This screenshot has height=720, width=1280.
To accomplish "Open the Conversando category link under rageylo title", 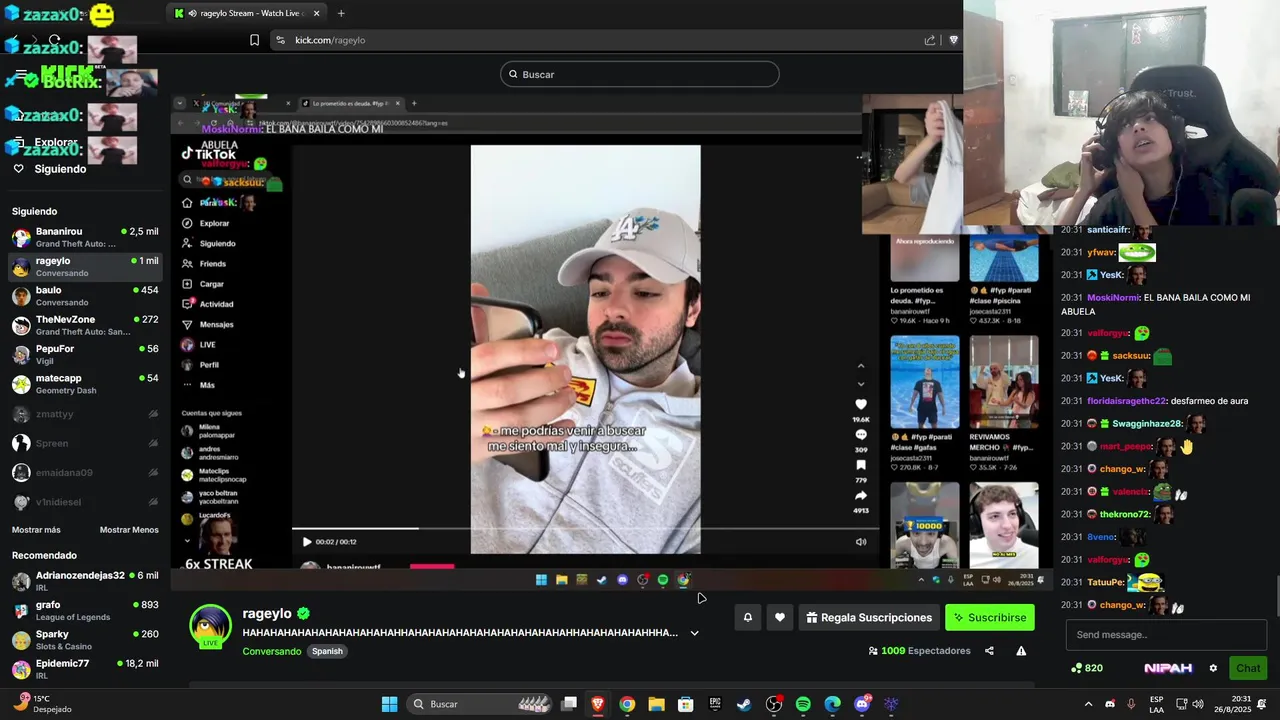I will [x=272, y=651].
